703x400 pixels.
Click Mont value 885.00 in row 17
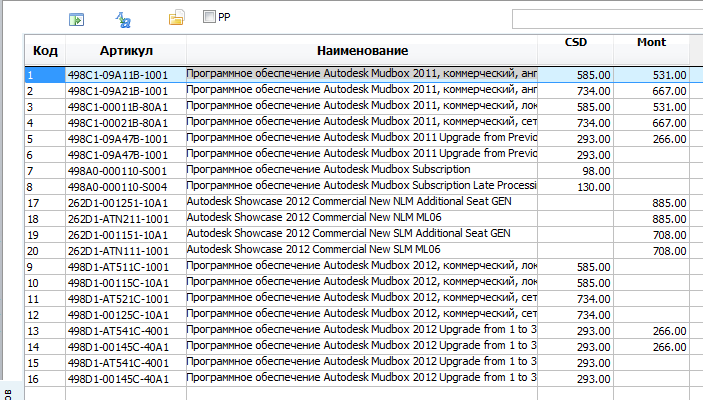click(x=669, y=203)
